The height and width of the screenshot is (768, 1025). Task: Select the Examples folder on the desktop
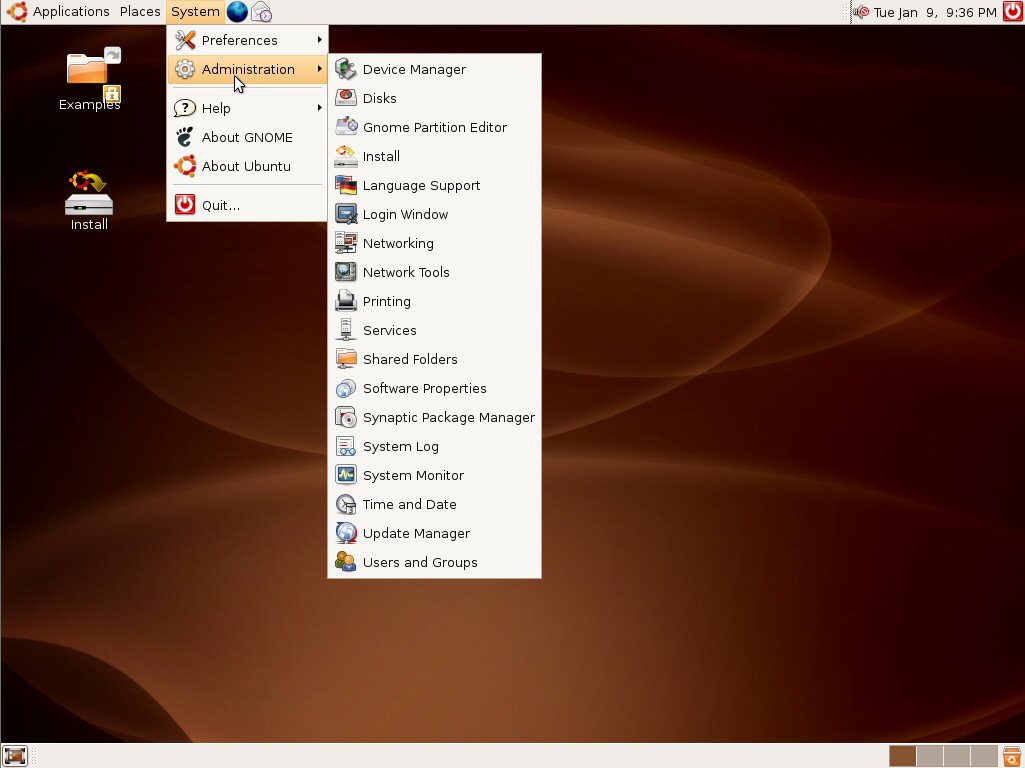90,78
